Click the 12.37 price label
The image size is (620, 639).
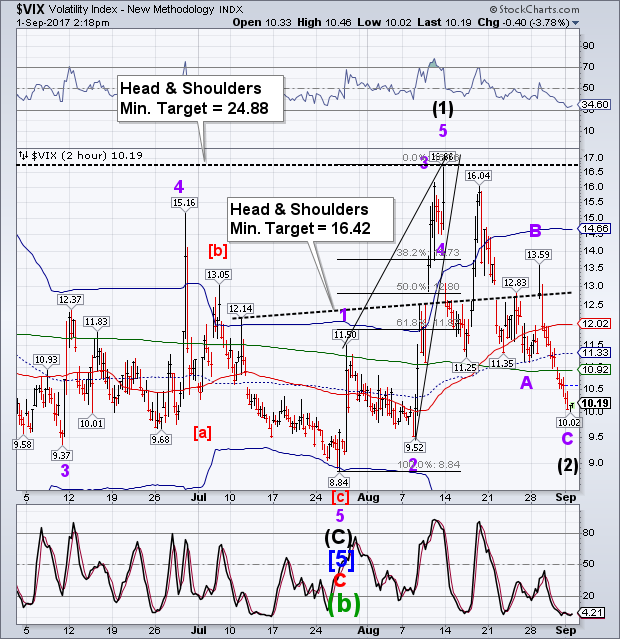pyautogui.click(x=70, y=300)
